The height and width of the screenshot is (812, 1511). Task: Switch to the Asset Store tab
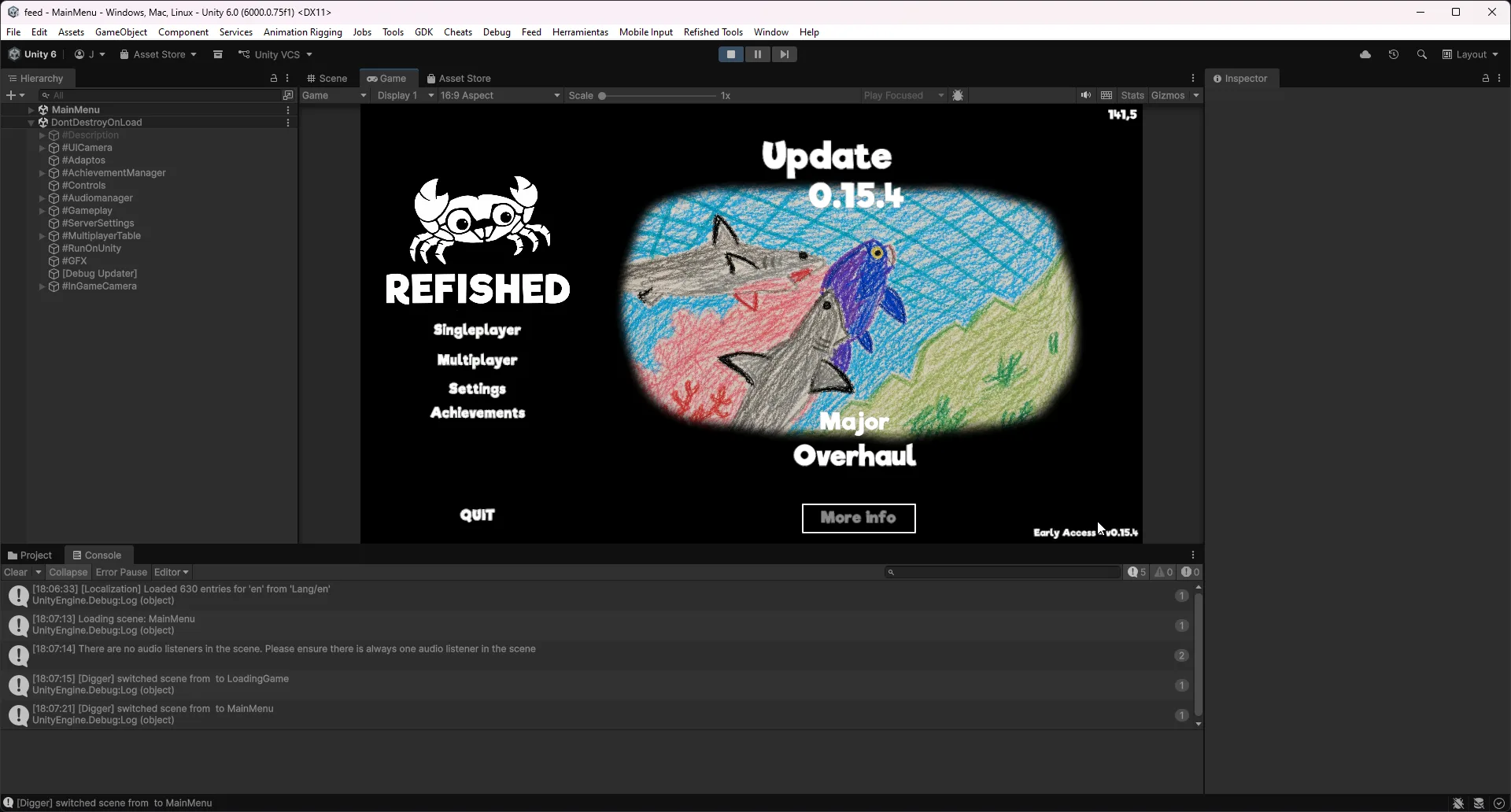(x=459, y=79)
